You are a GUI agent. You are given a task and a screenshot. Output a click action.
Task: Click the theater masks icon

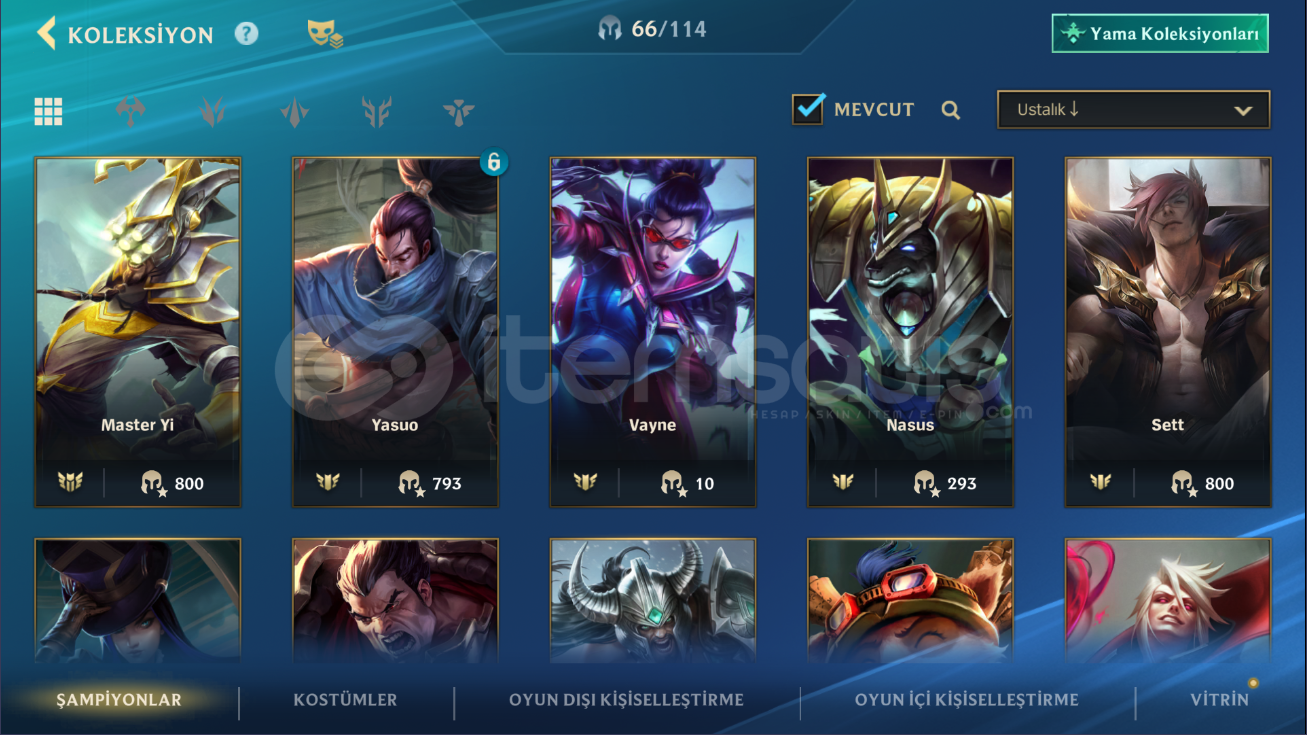coord(325,34)
